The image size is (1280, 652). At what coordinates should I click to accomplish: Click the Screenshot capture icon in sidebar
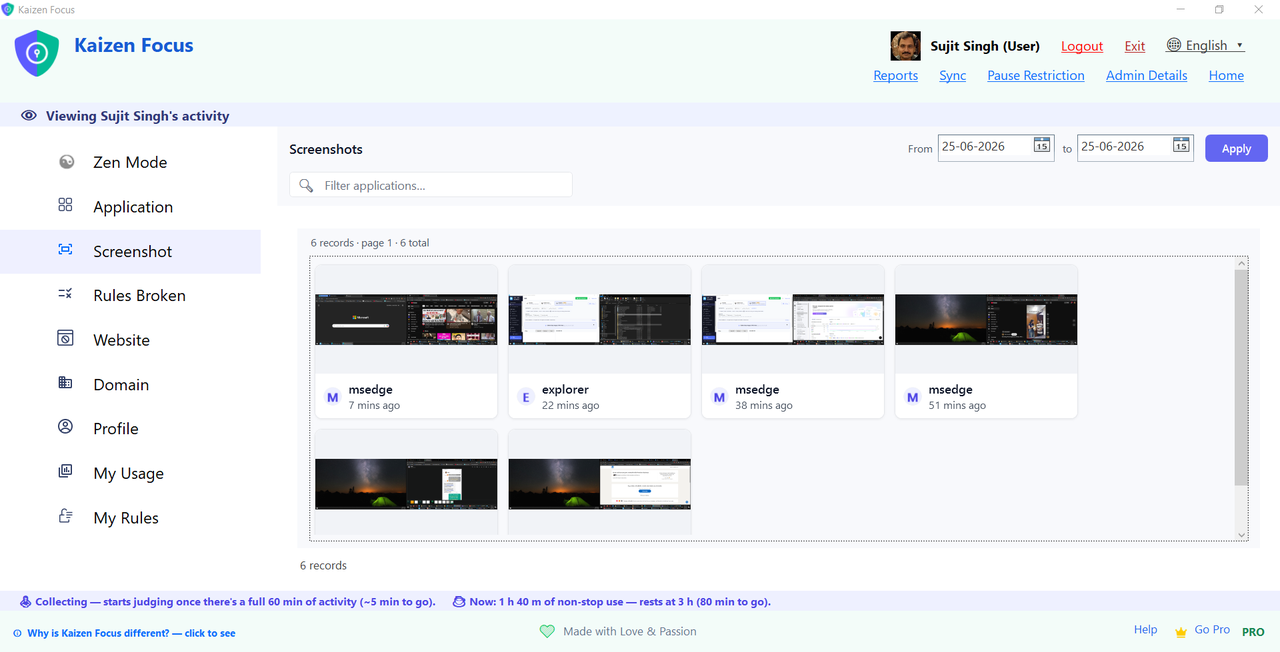[x=66, y=250]
